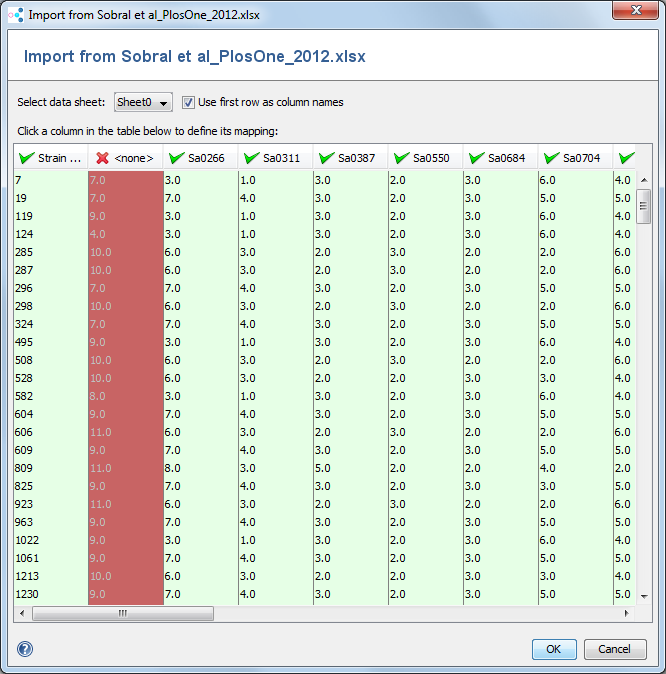Click the scroll up arrow of table
Image resolution: width=666 pixels, height=674 pixels.
[x=644, y=180]
